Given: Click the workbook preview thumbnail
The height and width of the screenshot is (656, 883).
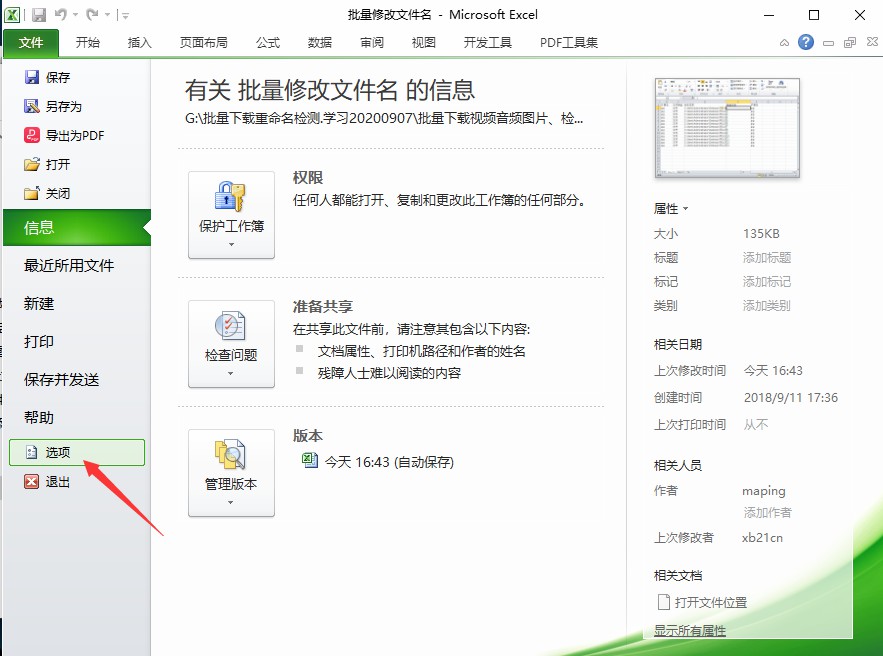Looking at the screenshot, I should point(727,128).
